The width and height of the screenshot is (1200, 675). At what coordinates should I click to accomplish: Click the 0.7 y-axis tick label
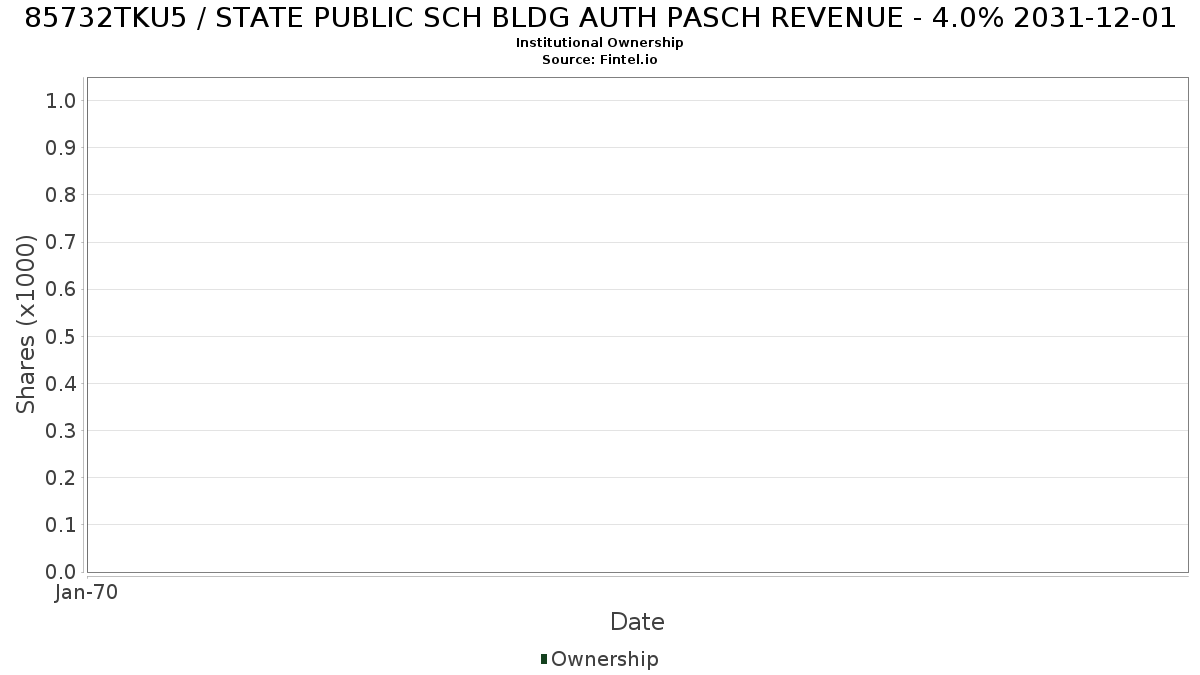(61, 242)
